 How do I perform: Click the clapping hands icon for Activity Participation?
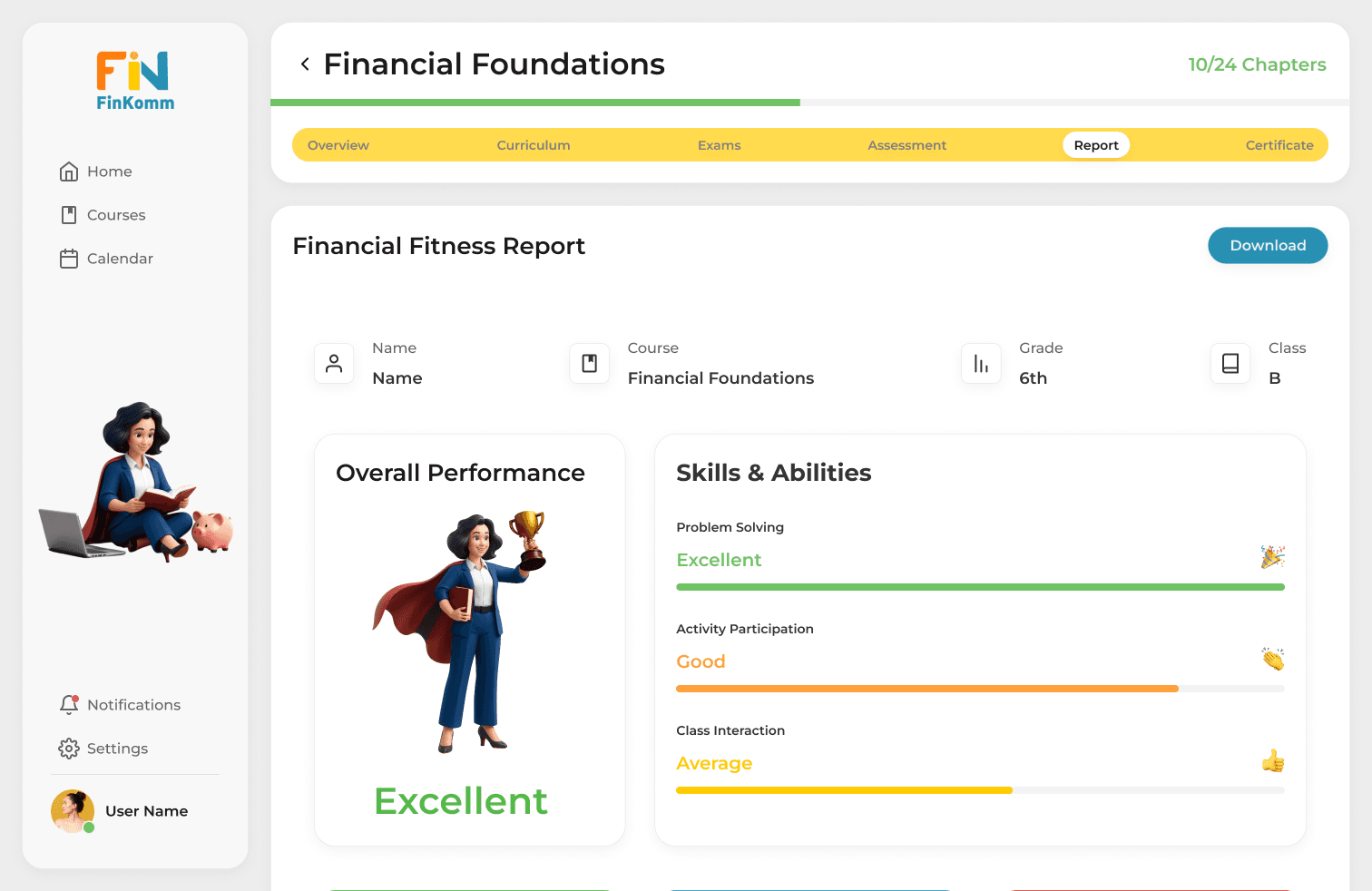[x=1273, y=659]
